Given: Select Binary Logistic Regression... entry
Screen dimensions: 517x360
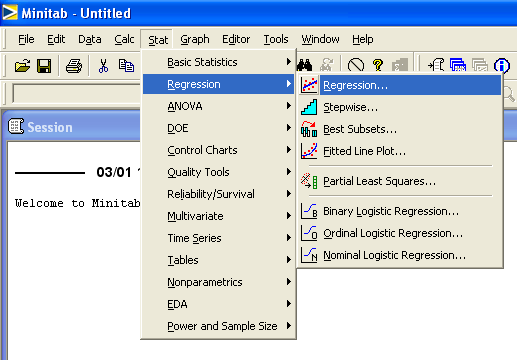Looking at the screenshot, I should pyautogui.click(x=401, y=211).
